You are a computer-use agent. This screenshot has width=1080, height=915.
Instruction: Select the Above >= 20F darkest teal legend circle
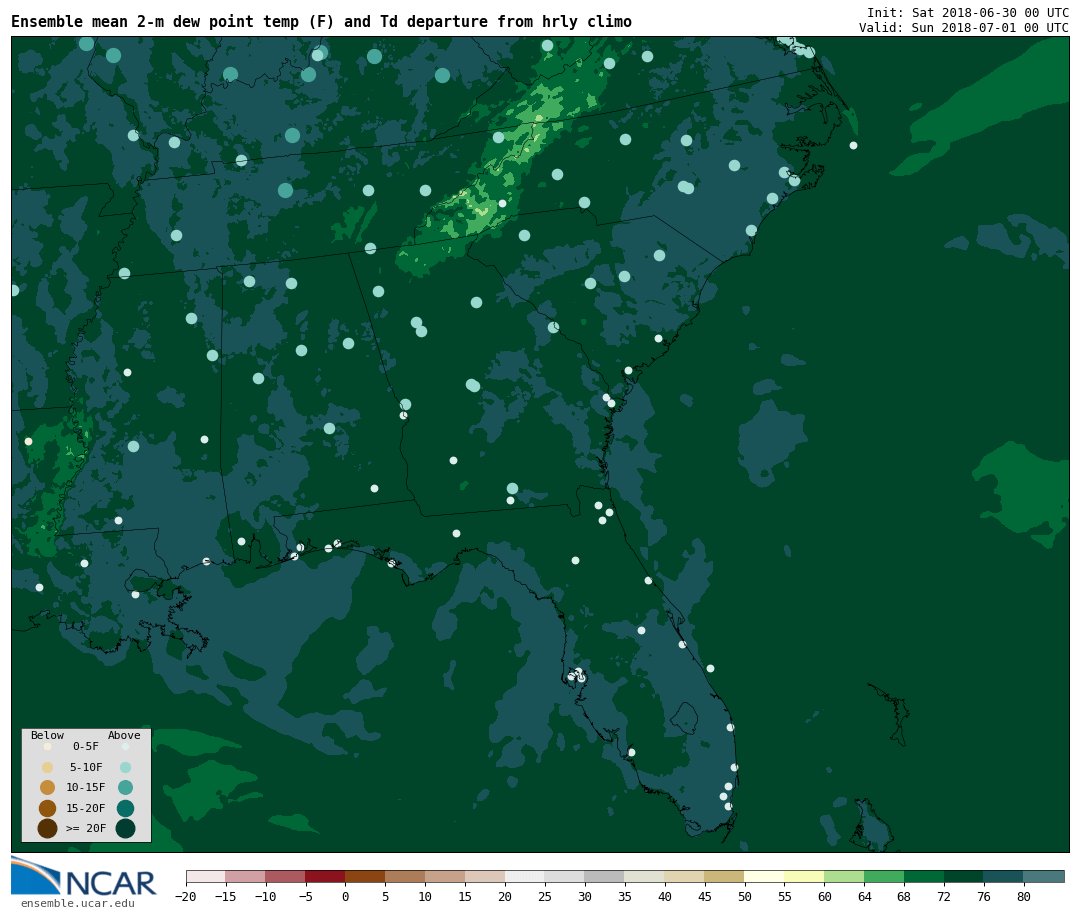(125, 828)
